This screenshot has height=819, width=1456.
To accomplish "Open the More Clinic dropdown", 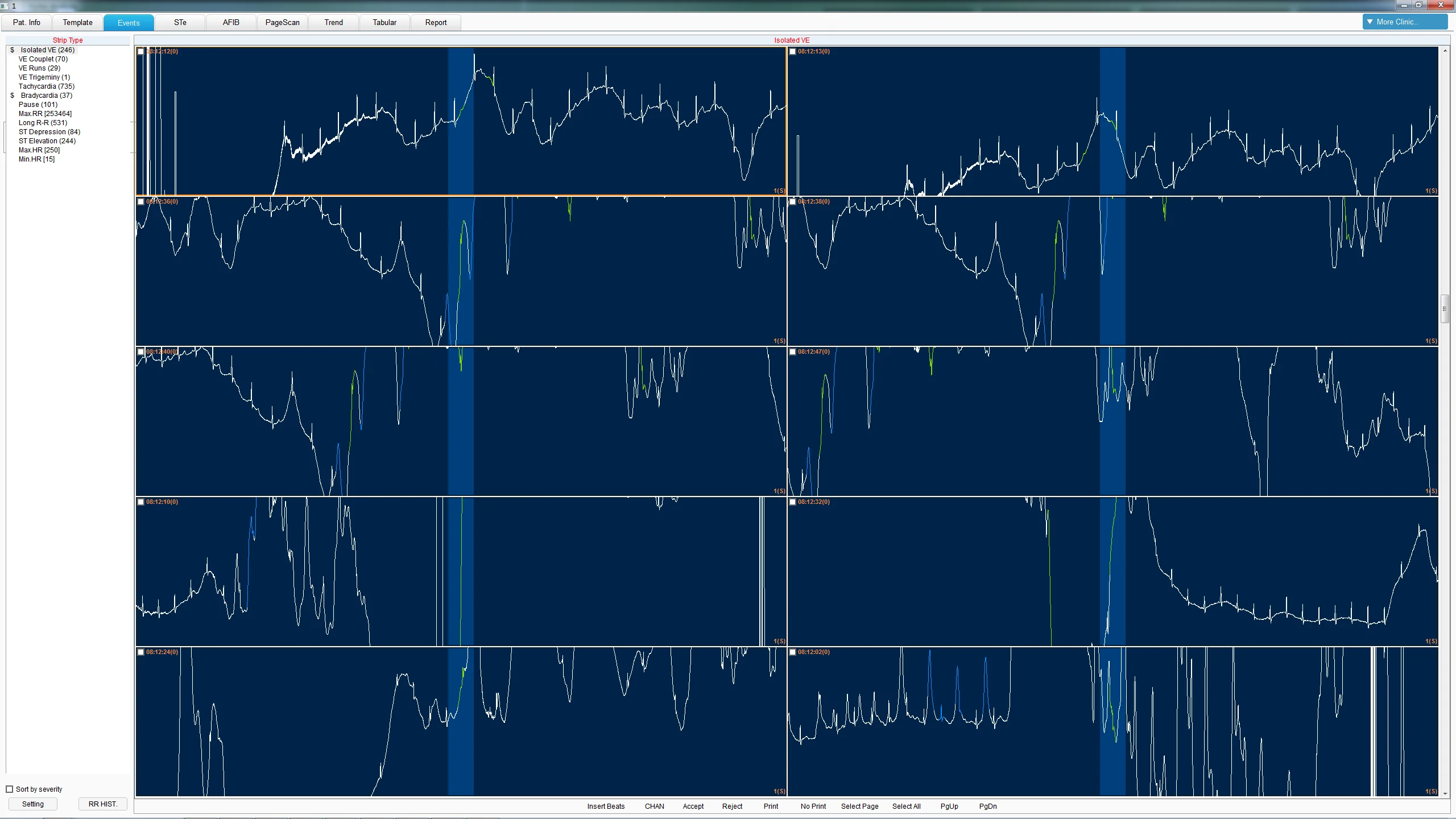I will [1404, 22].
